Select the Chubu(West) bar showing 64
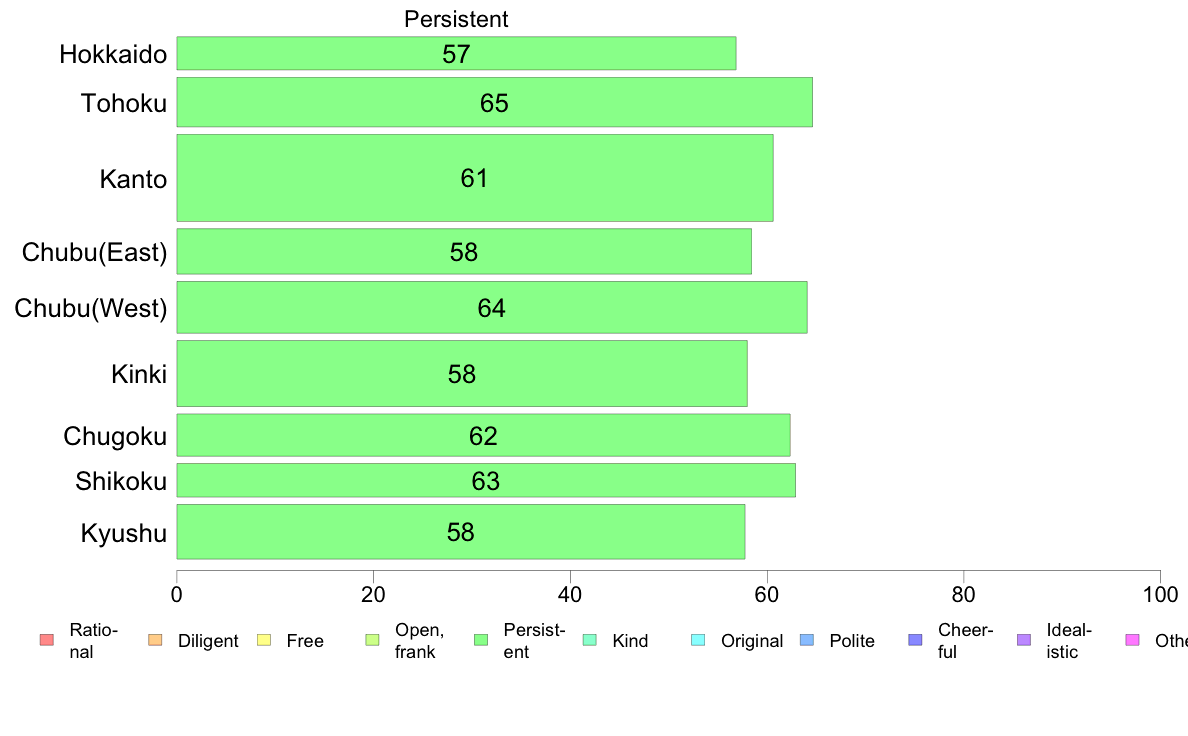1188x736 pixels. 492,307
